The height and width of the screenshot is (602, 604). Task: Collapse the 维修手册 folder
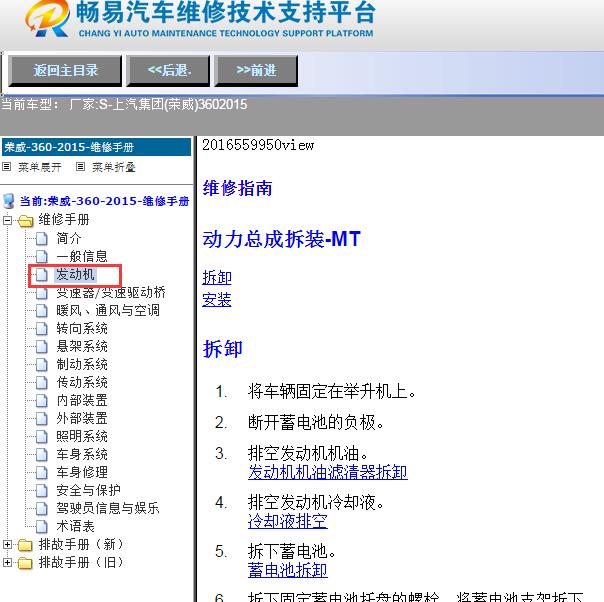pos(7,220)
